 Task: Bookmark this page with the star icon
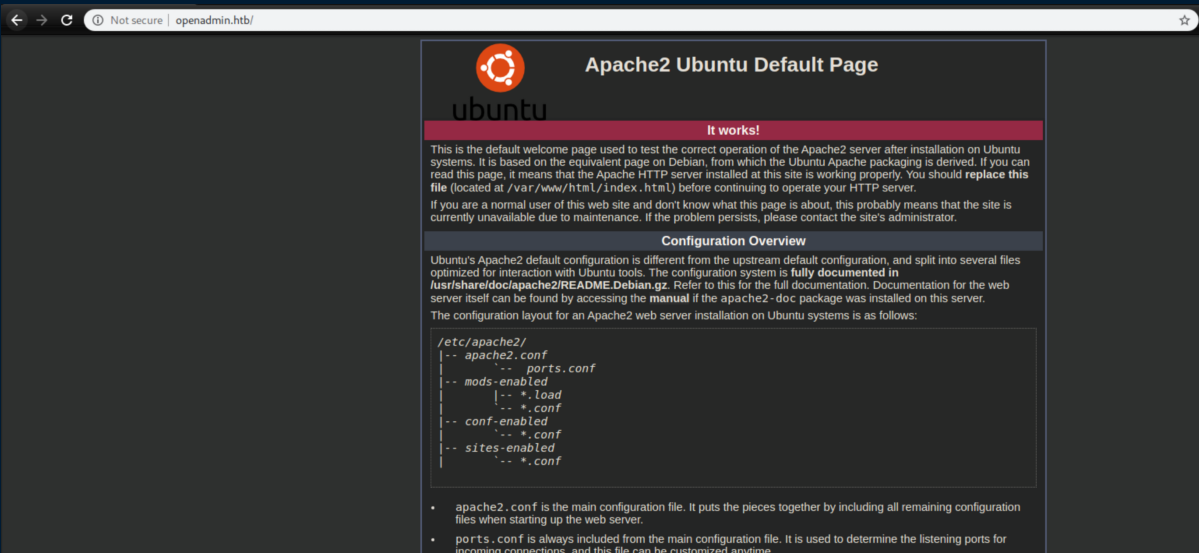pos(1184,20)
